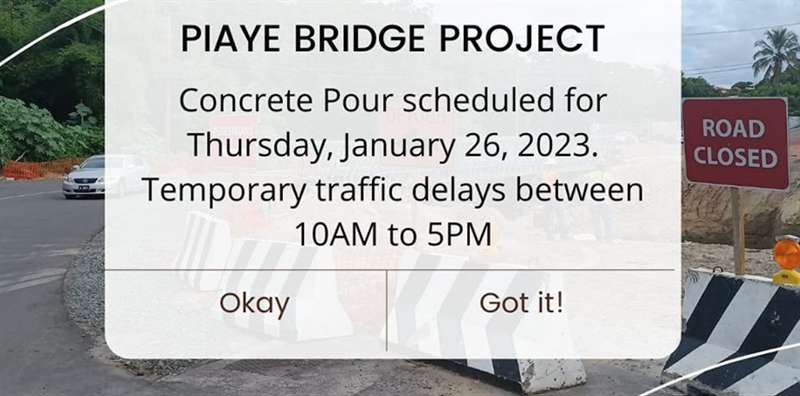Click the '10AM to 5PM' time text
Image resolution: width=800 pixels, height=396 pixels.
point(393,235)
